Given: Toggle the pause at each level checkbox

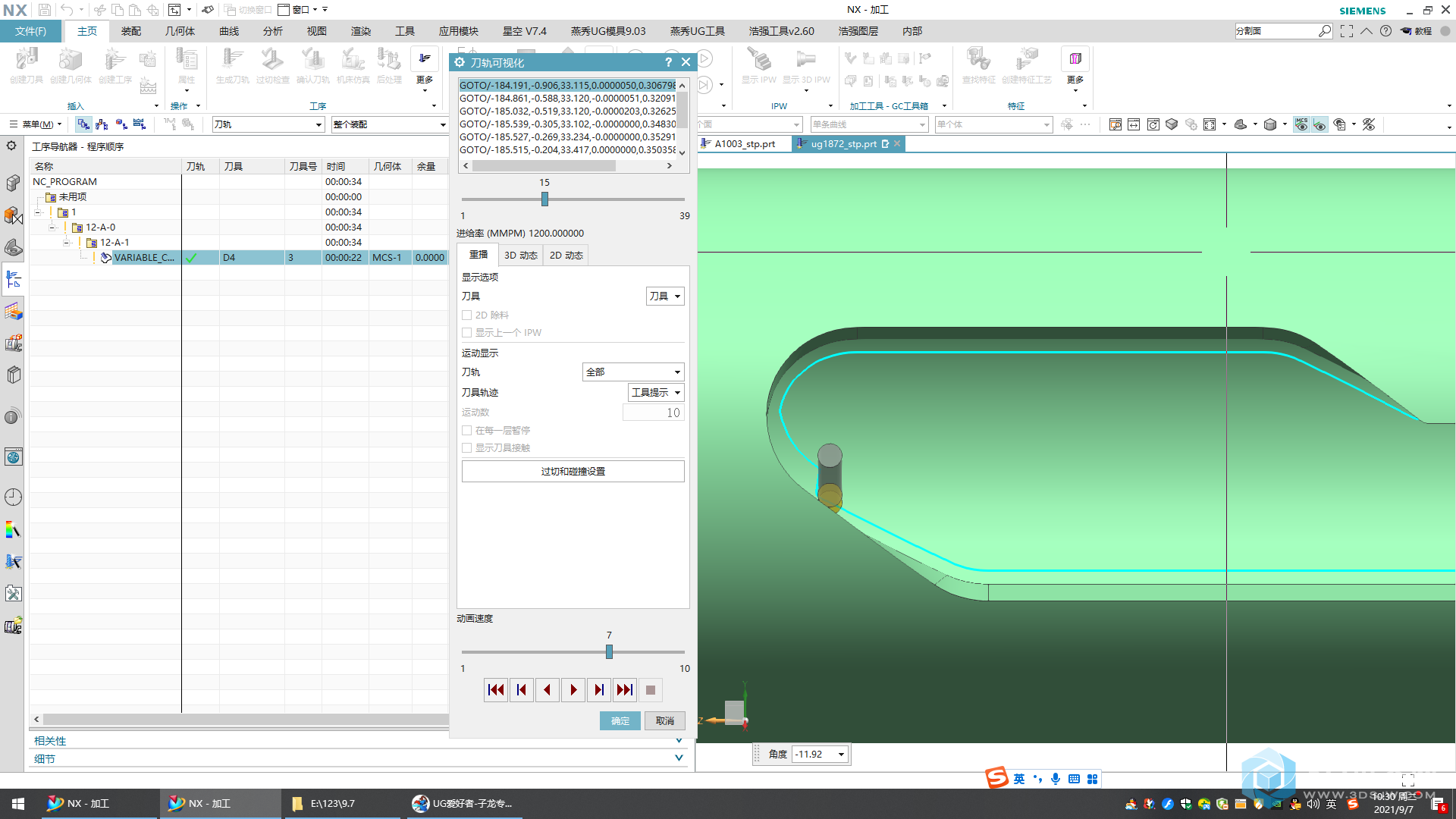Looking at the screenshot, I should pyautogui.click(x=467, y=430).
